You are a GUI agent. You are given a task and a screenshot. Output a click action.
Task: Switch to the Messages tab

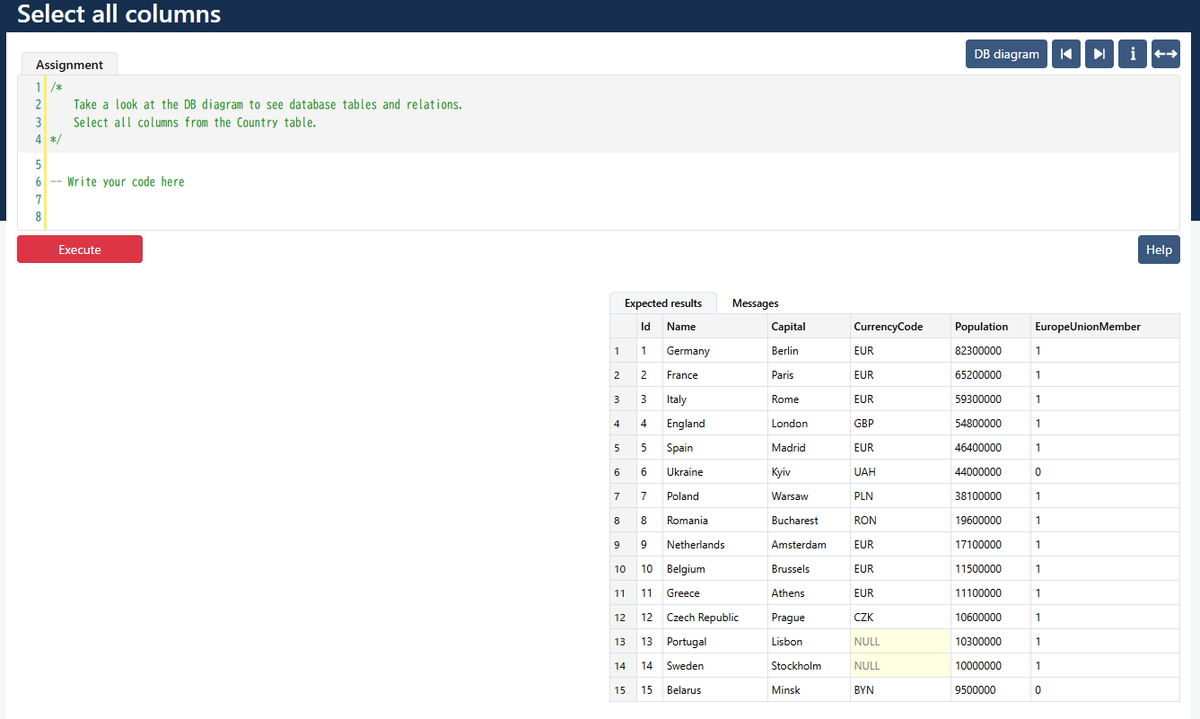[755, 303]
